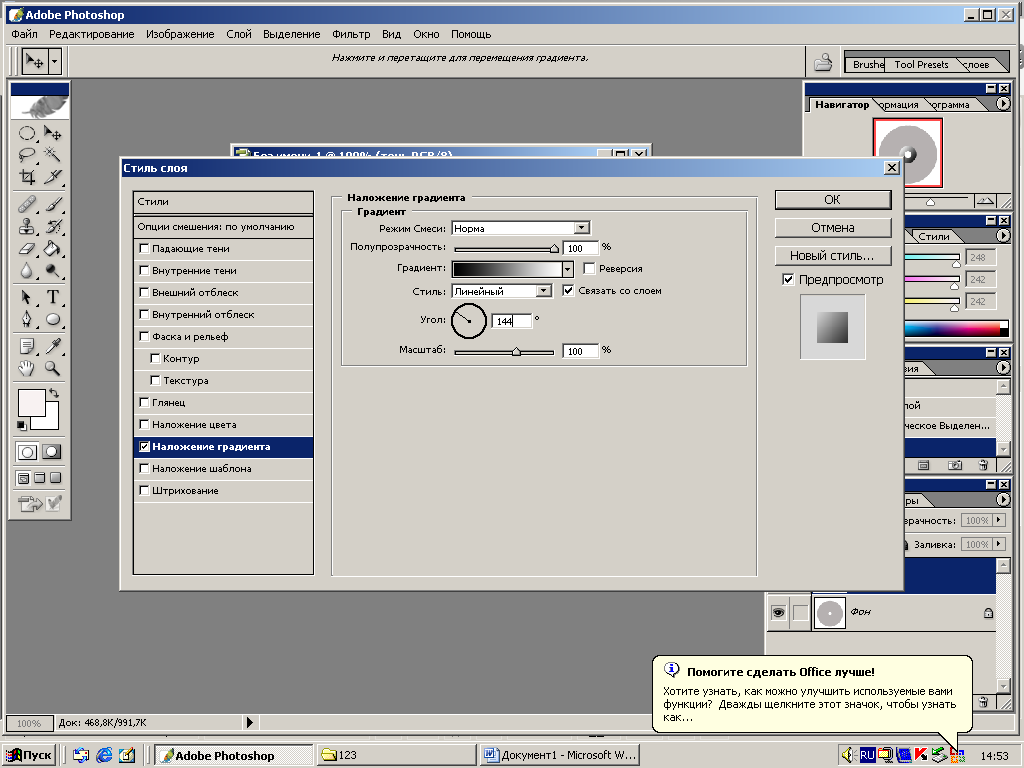
Task: Open Navigator palette menu arrow
Action: click(1003, 104)
